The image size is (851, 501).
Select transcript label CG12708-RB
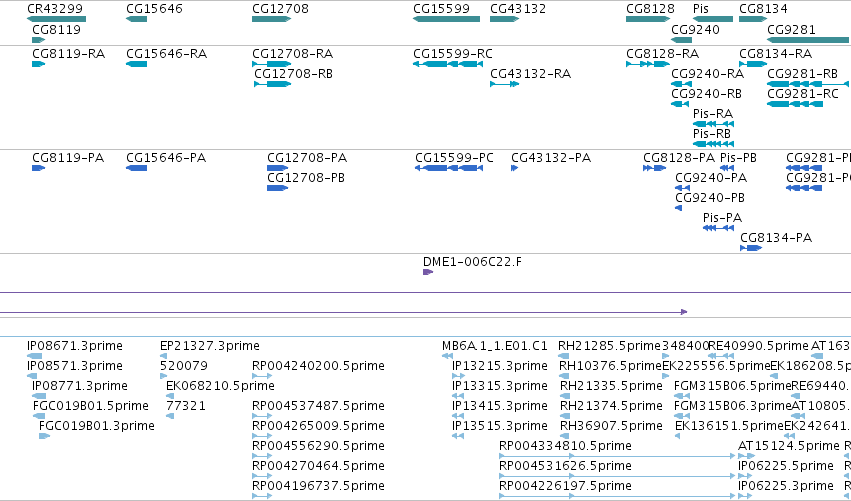tap(294, 74)
